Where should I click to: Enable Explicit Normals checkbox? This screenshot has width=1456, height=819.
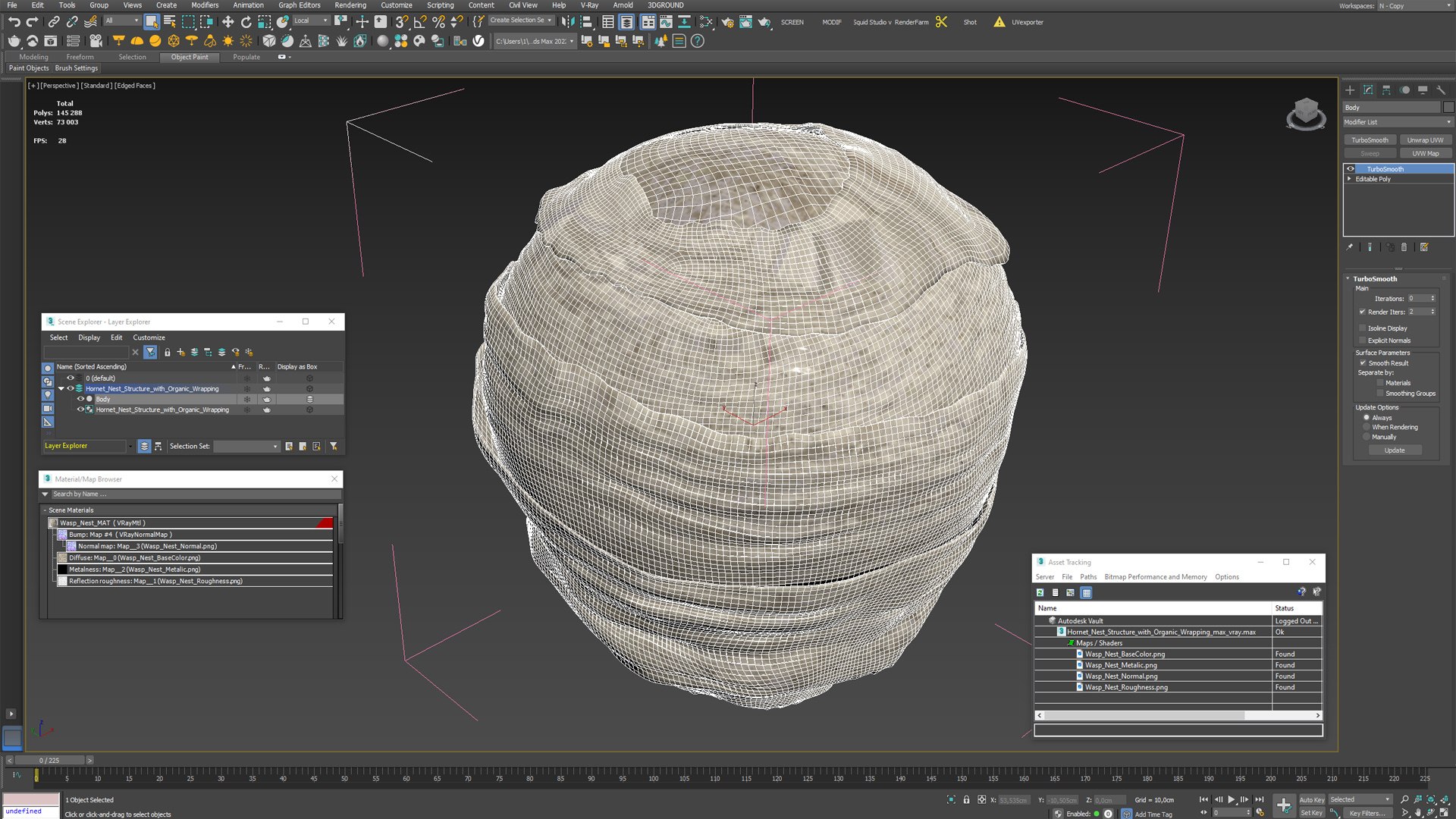click(x=1363, y=340)
